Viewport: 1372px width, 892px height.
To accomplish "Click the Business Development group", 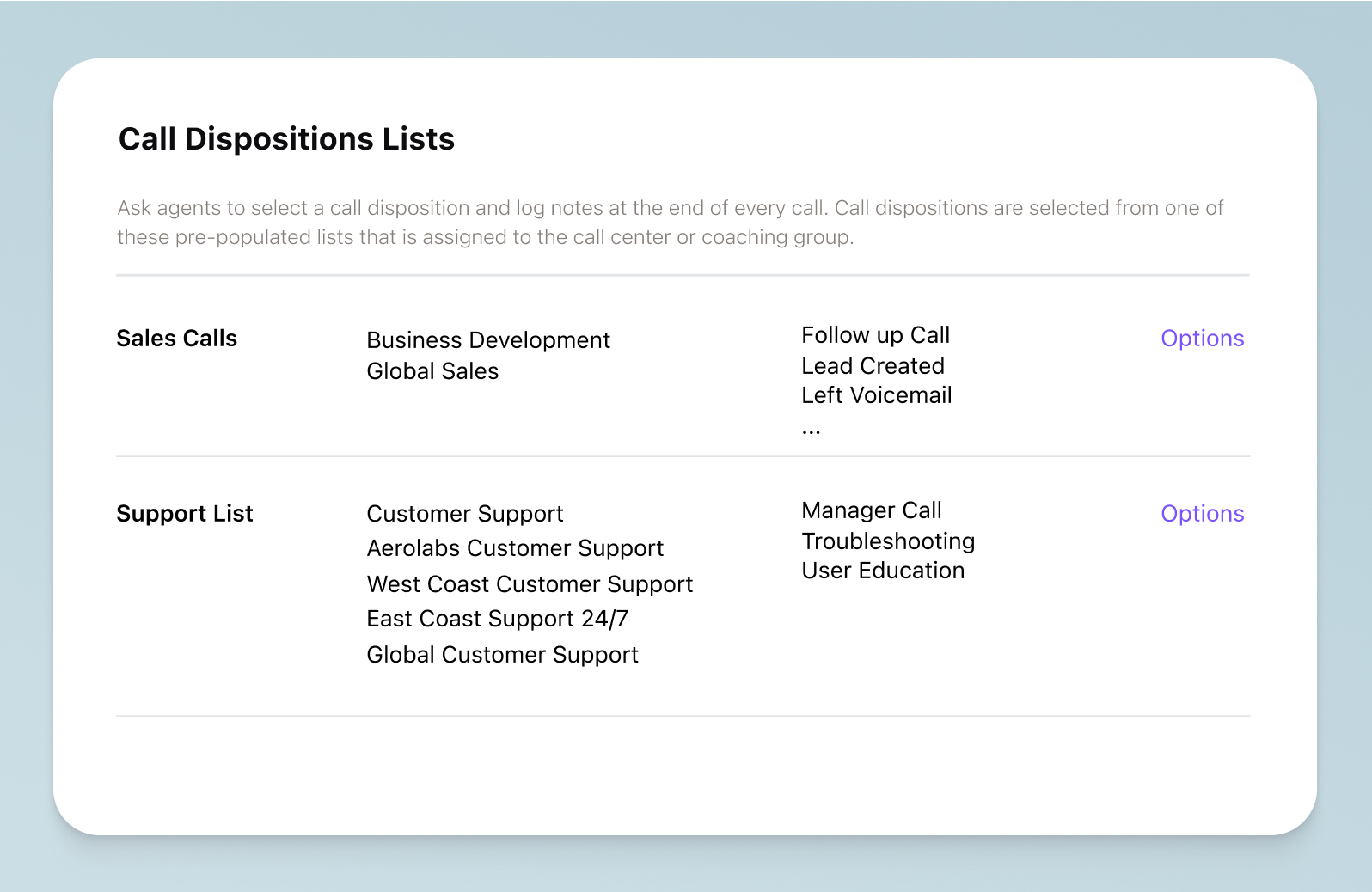I will click(488, 339).
